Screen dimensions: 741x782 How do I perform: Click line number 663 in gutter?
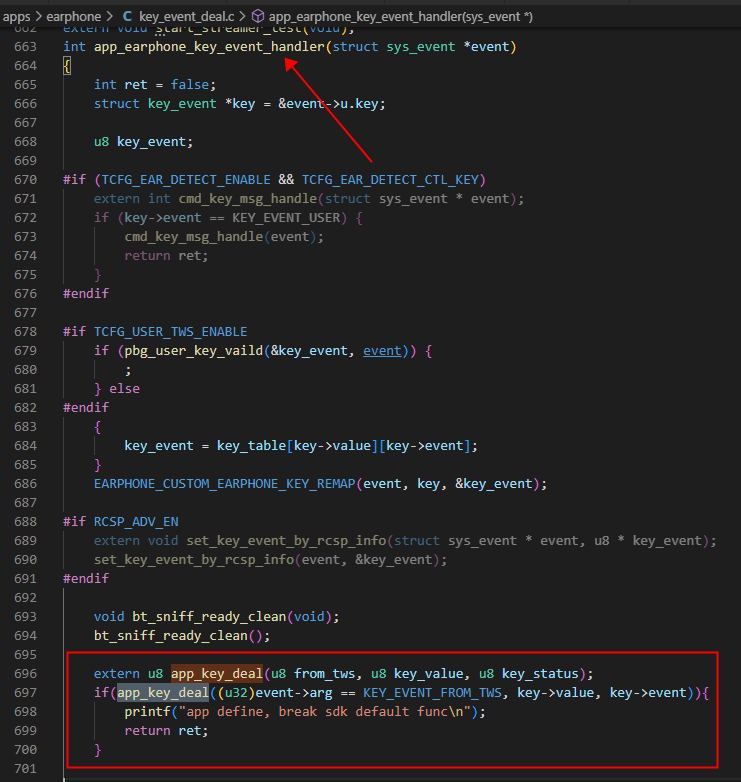pos(25,46)
